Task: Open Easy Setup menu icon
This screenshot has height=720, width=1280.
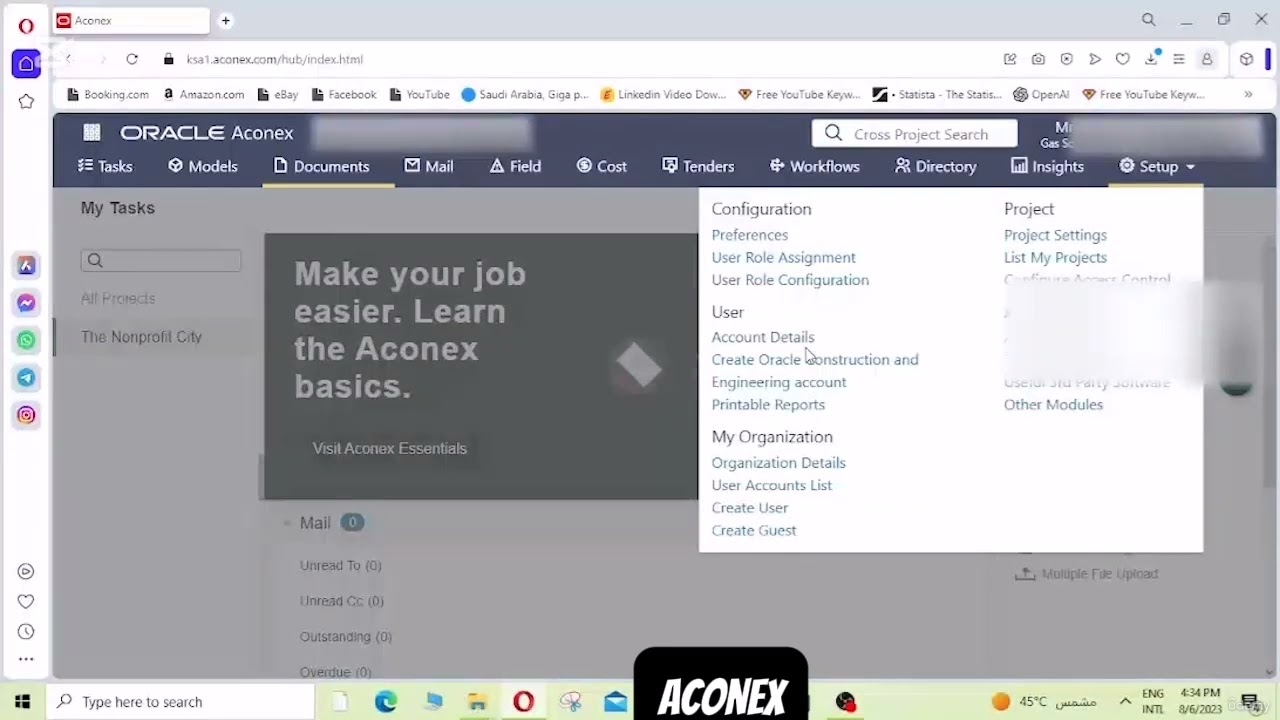Action: tap(1179, 59)
